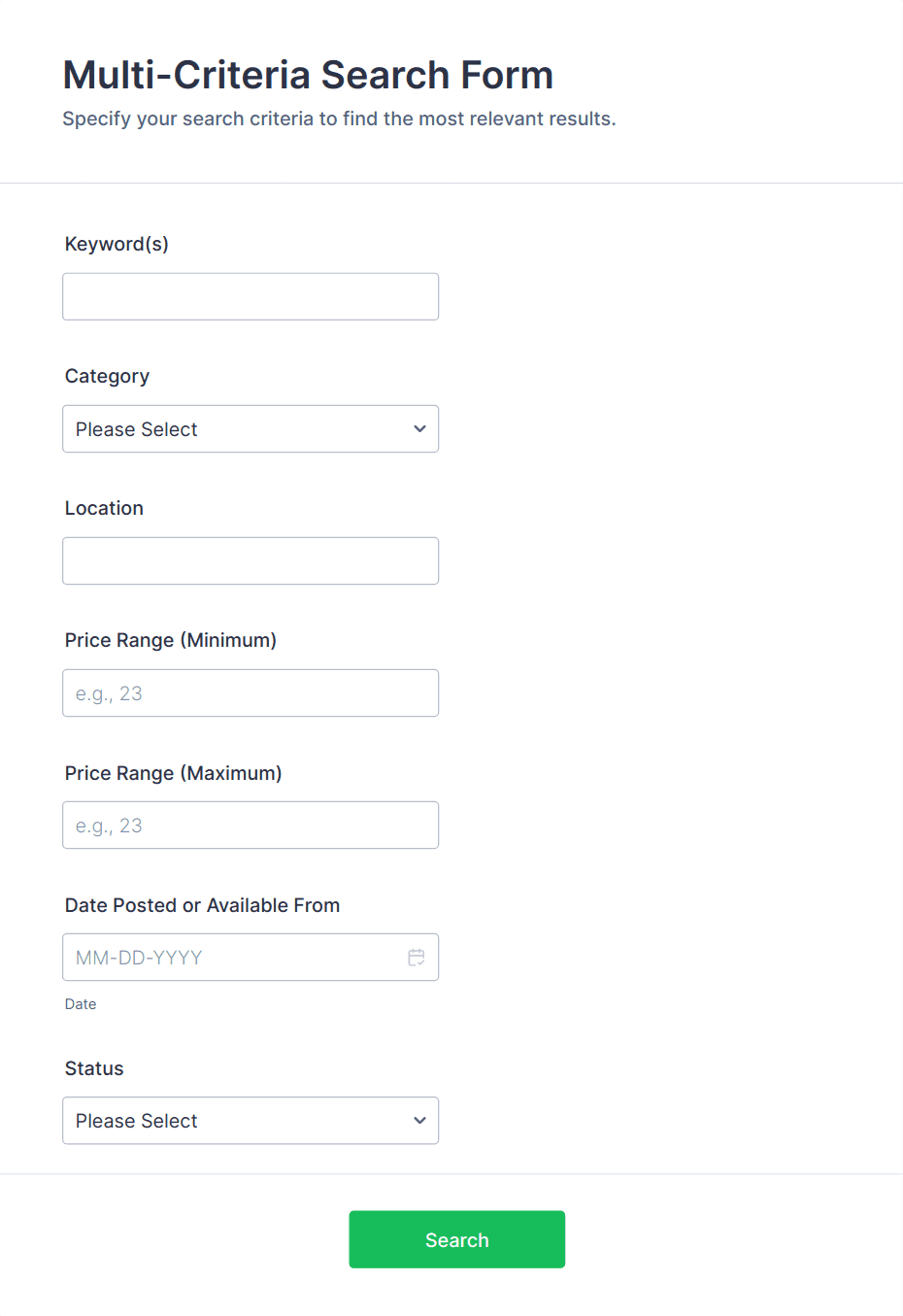
Task: Focus the Keyword(s) text field
Action: pyautogui.click(x=251, y=297)
